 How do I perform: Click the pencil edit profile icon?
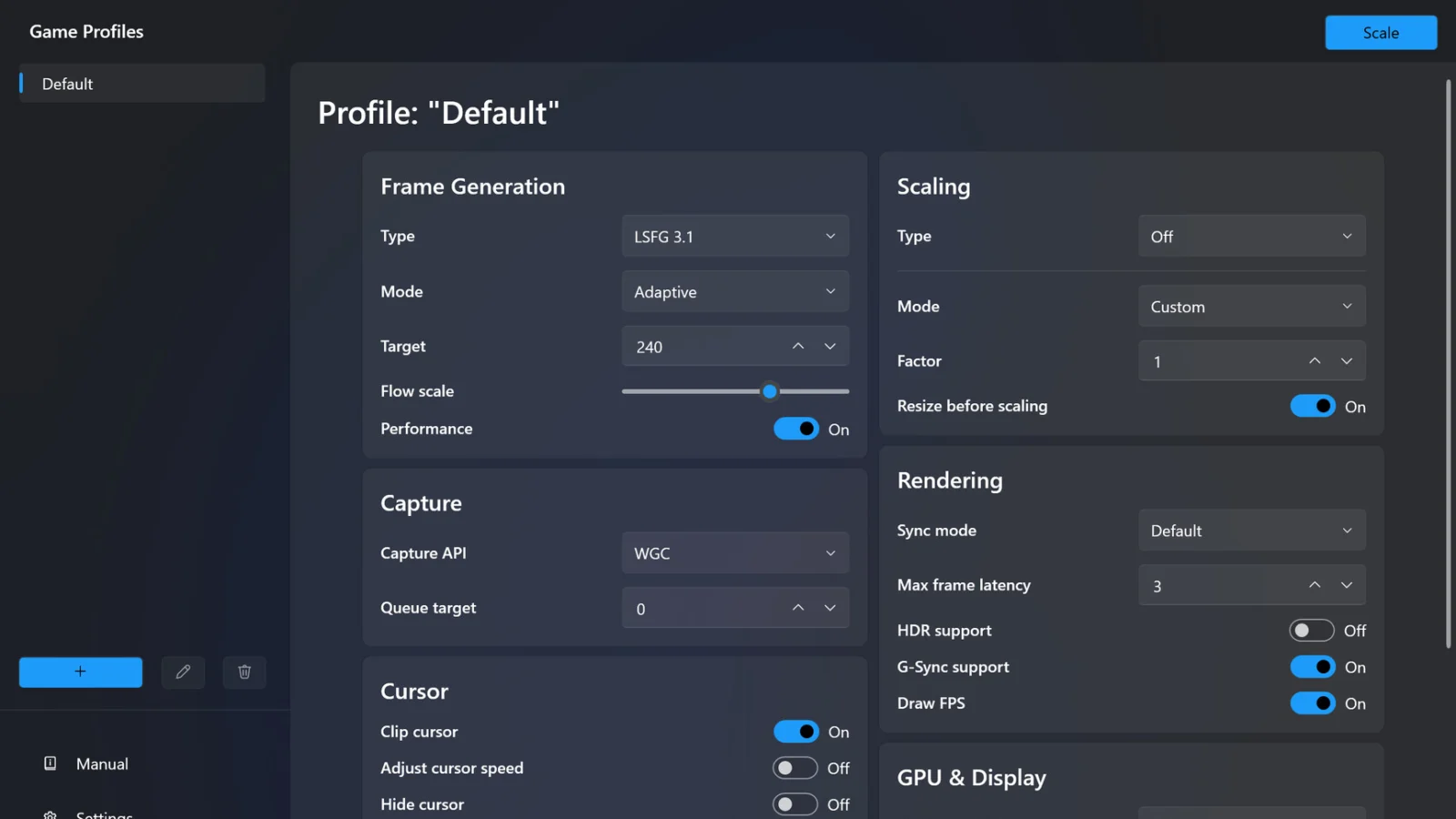[x=183, y=672]
